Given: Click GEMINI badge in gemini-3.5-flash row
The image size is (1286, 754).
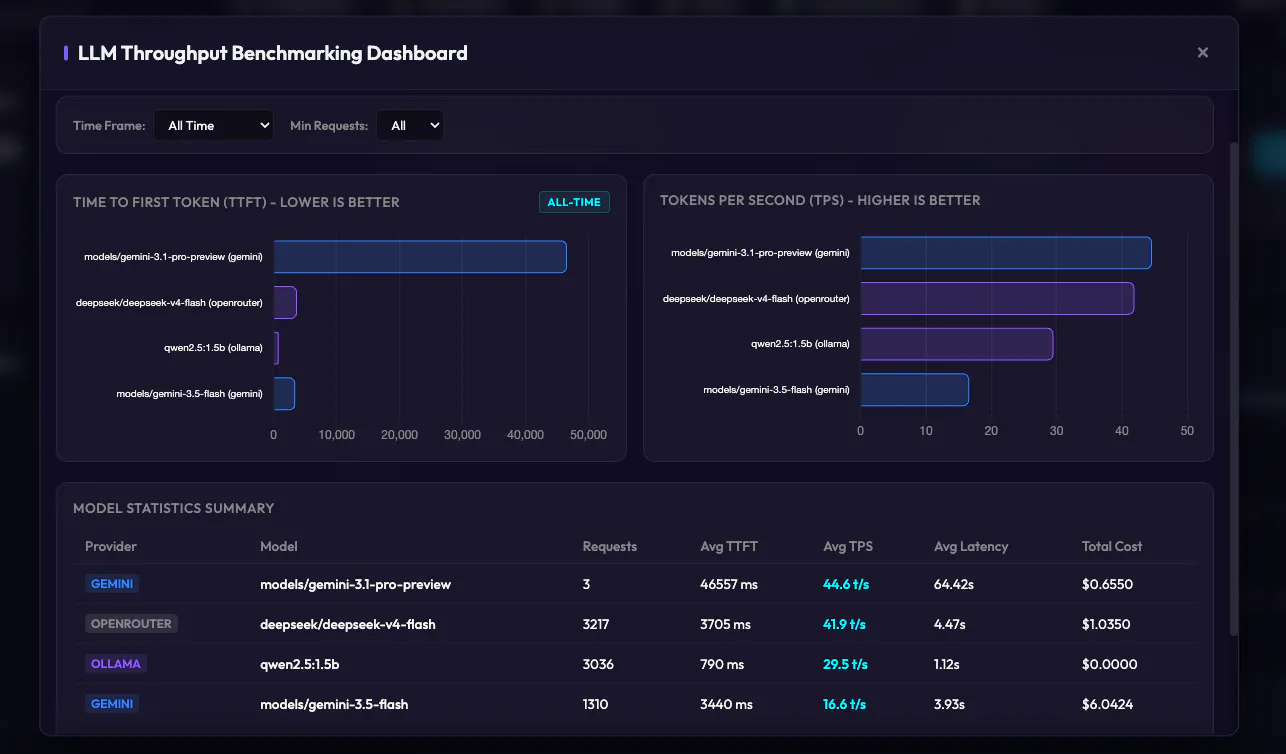Looking at the screenshot, I should pos(111,703).
